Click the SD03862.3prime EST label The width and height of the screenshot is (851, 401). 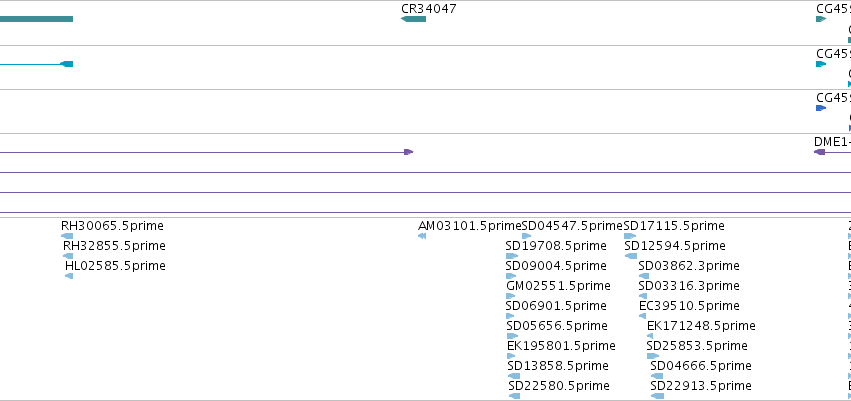[689, 265]
